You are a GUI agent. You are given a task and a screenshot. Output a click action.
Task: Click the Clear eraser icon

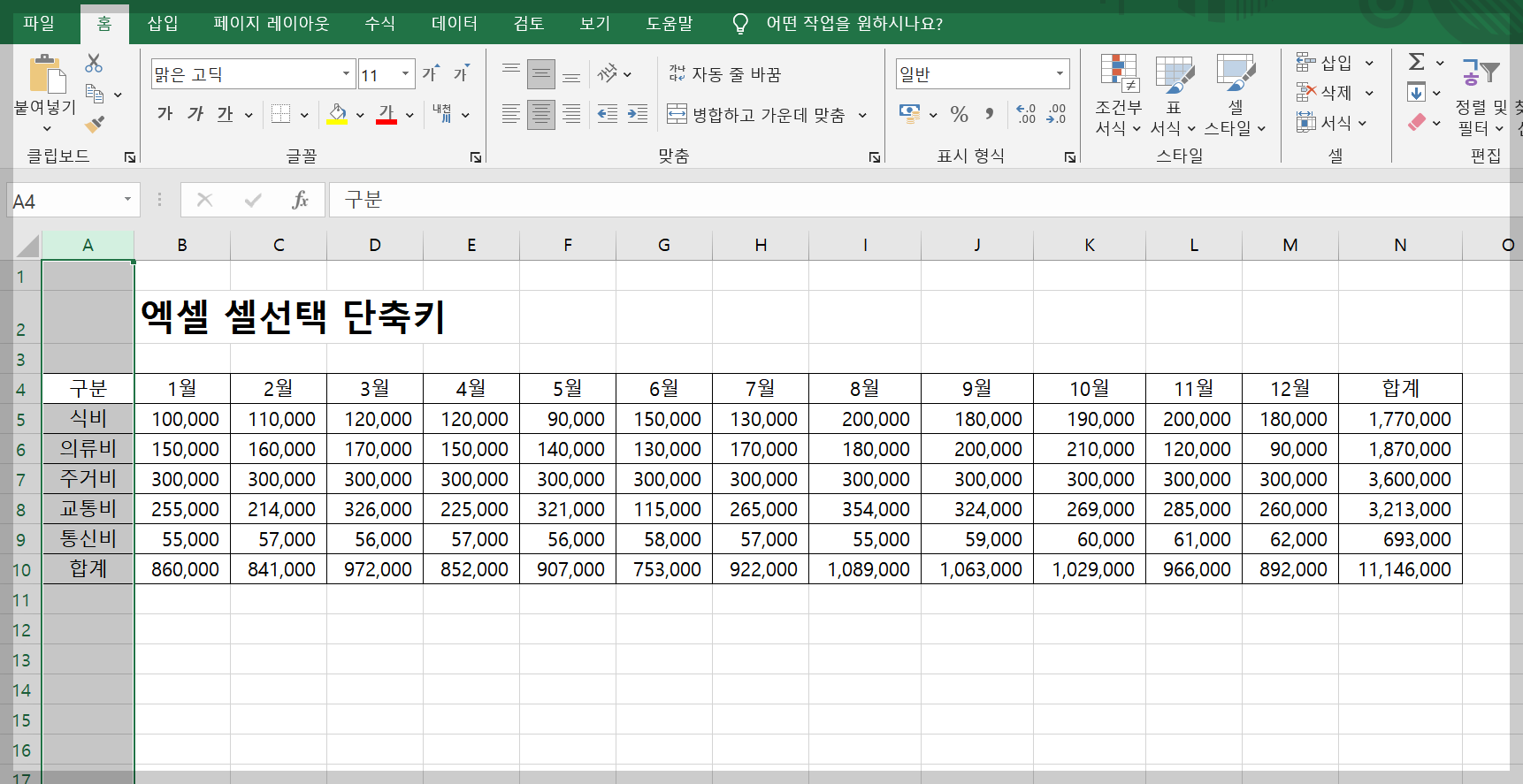(x=1417, y=123)
